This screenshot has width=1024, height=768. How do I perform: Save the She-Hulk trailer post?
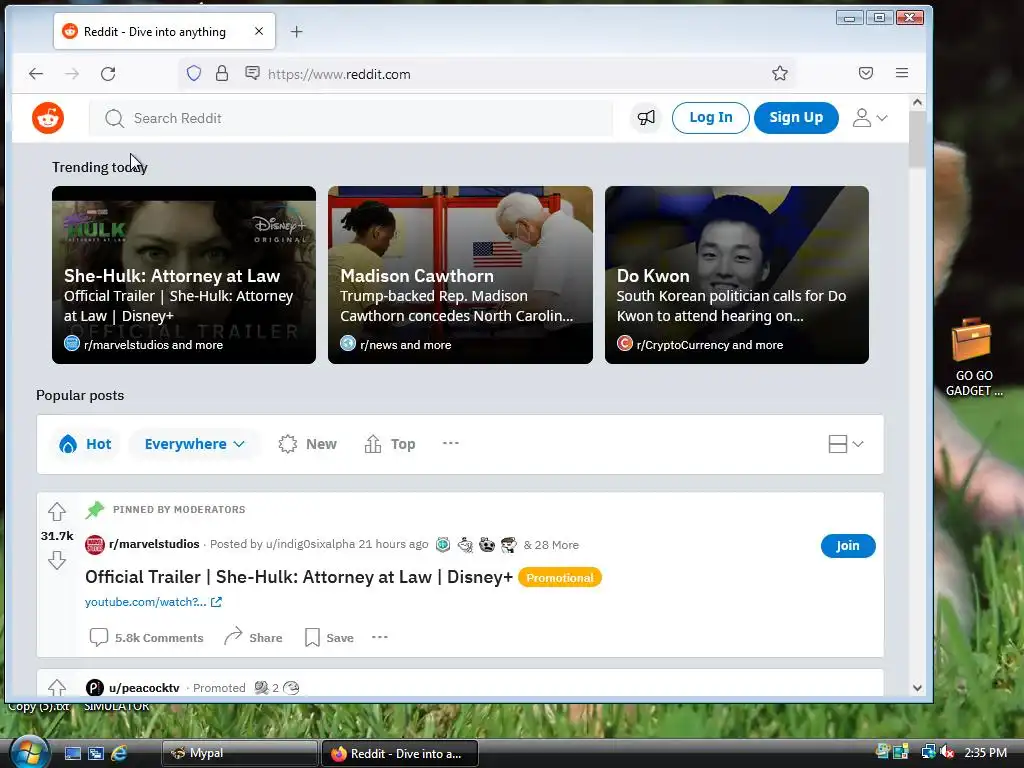(x=329, y=637)
